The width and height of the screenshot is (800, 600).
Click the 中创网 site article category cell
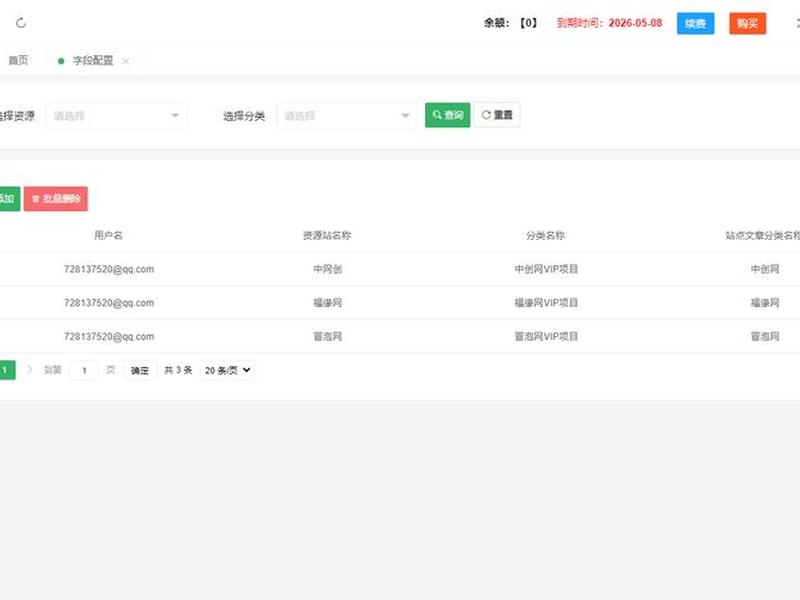coord(765,269)
